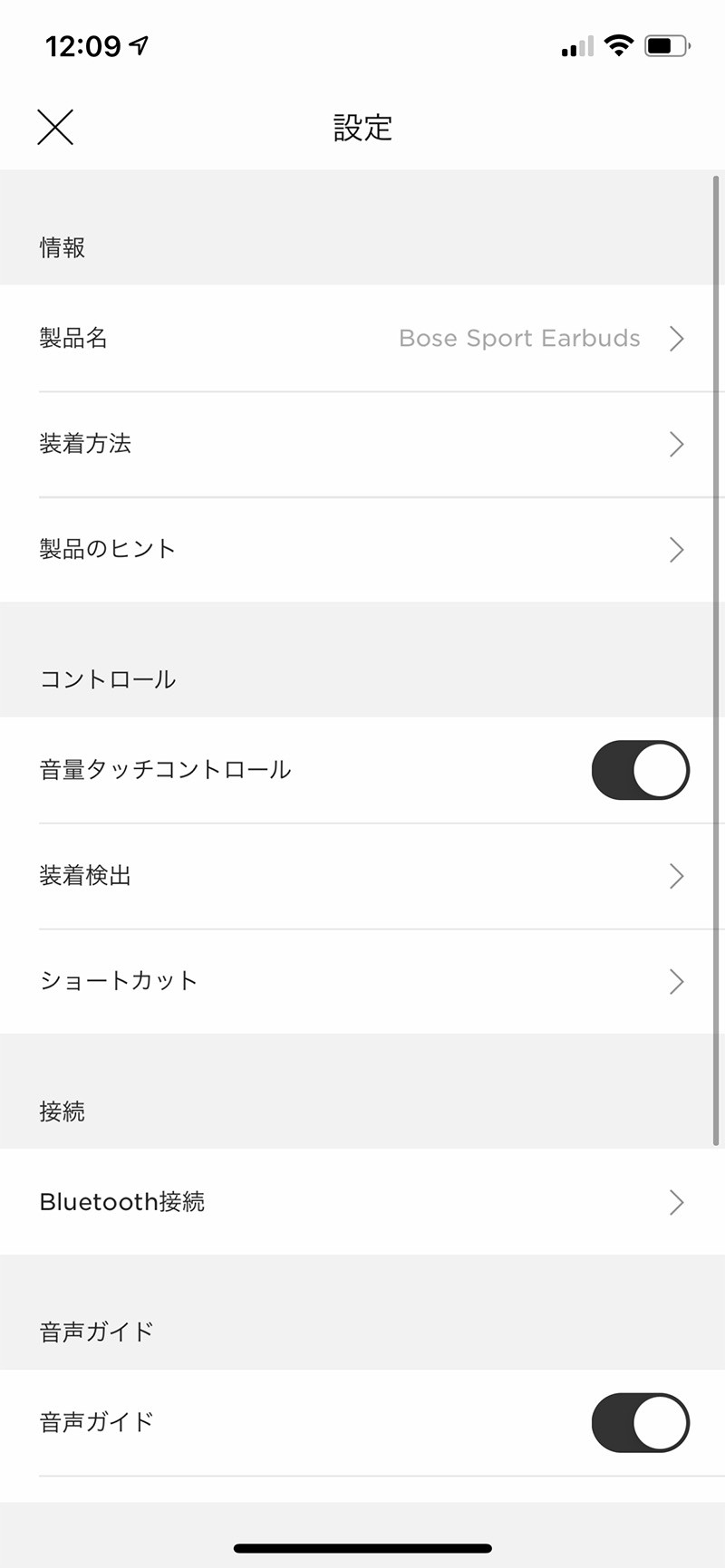Tap the home indicator bar at bottom
This screenshot has height=1568, width=725.
[362, 1548]
